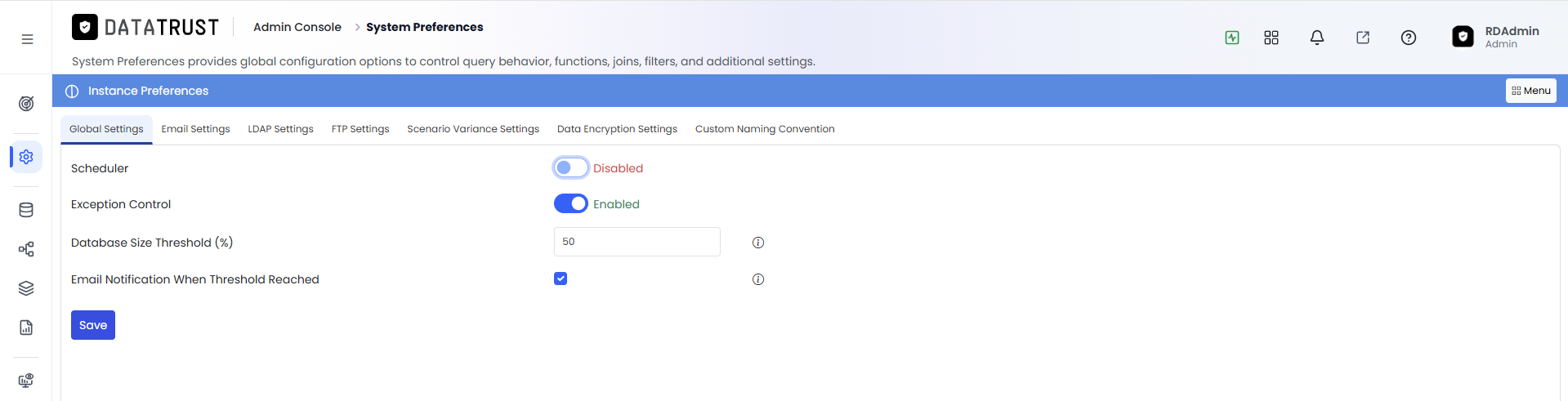The width and height of the screenshot is (1568, 401).
Task: Open the Custom Naming Convention tab
Action: tap(765, 129)
